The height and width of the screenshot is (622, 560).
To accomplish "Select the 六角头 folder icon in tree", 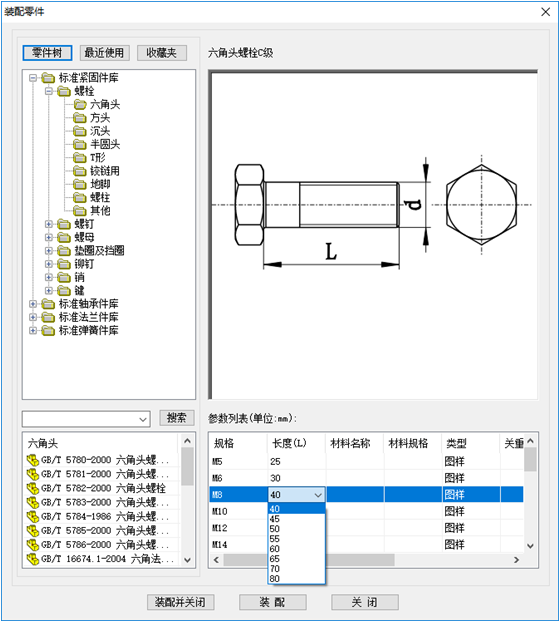I will [80, 105].
